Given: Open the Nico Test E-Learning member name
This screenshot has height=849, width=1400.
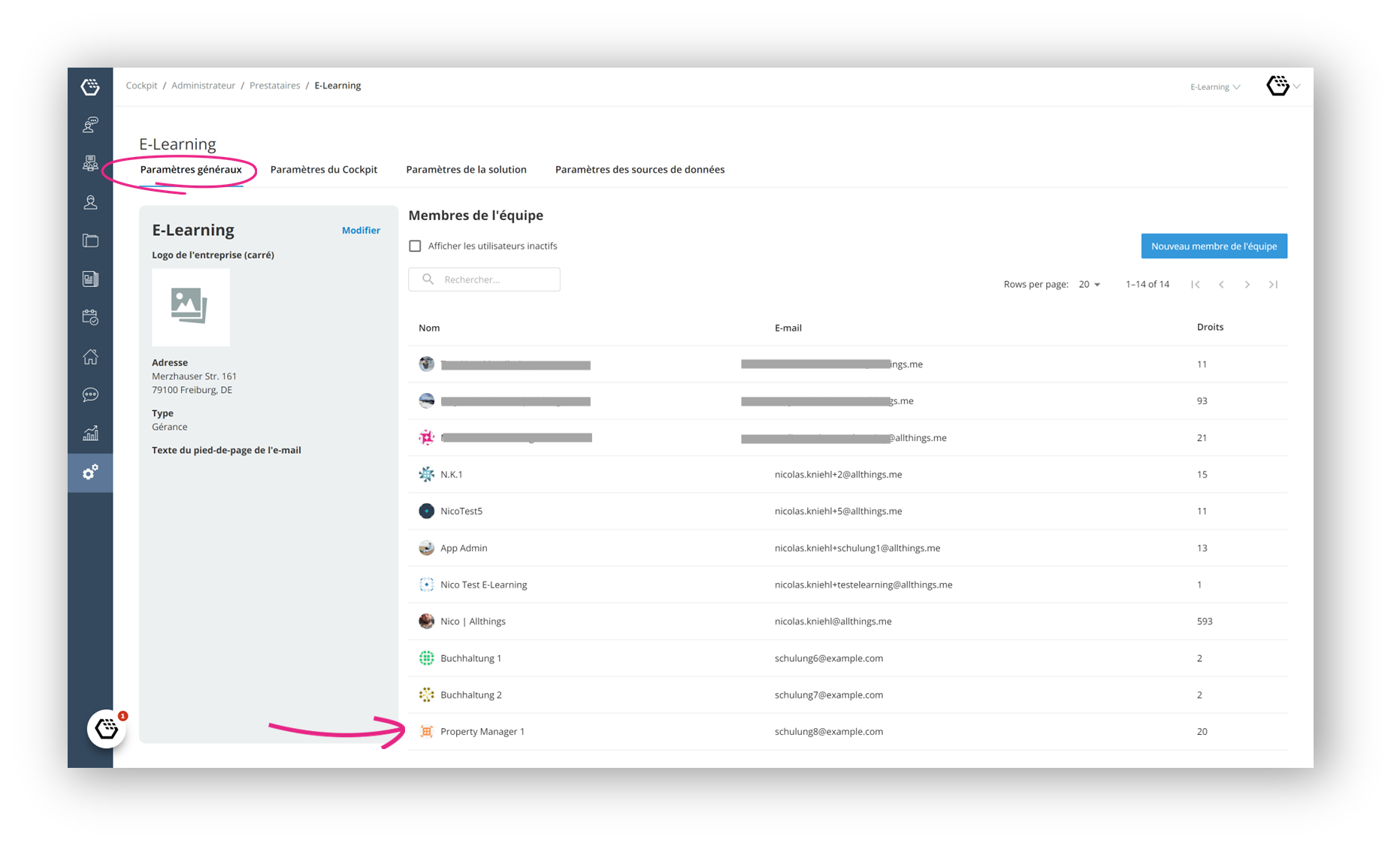Looking at the screenshot, I should pos(483,585).
